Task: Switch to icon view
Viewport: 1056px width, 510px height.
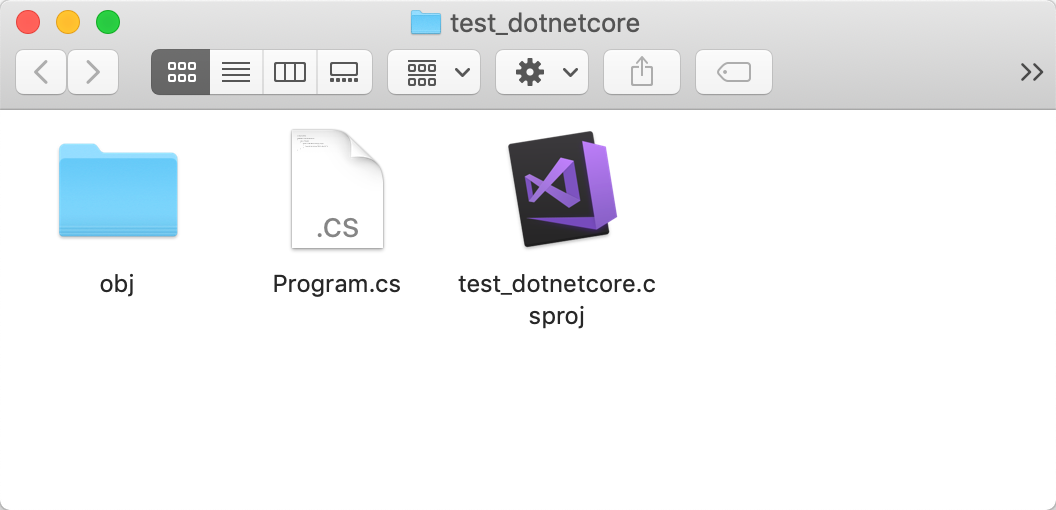Action: coord(181,72)
